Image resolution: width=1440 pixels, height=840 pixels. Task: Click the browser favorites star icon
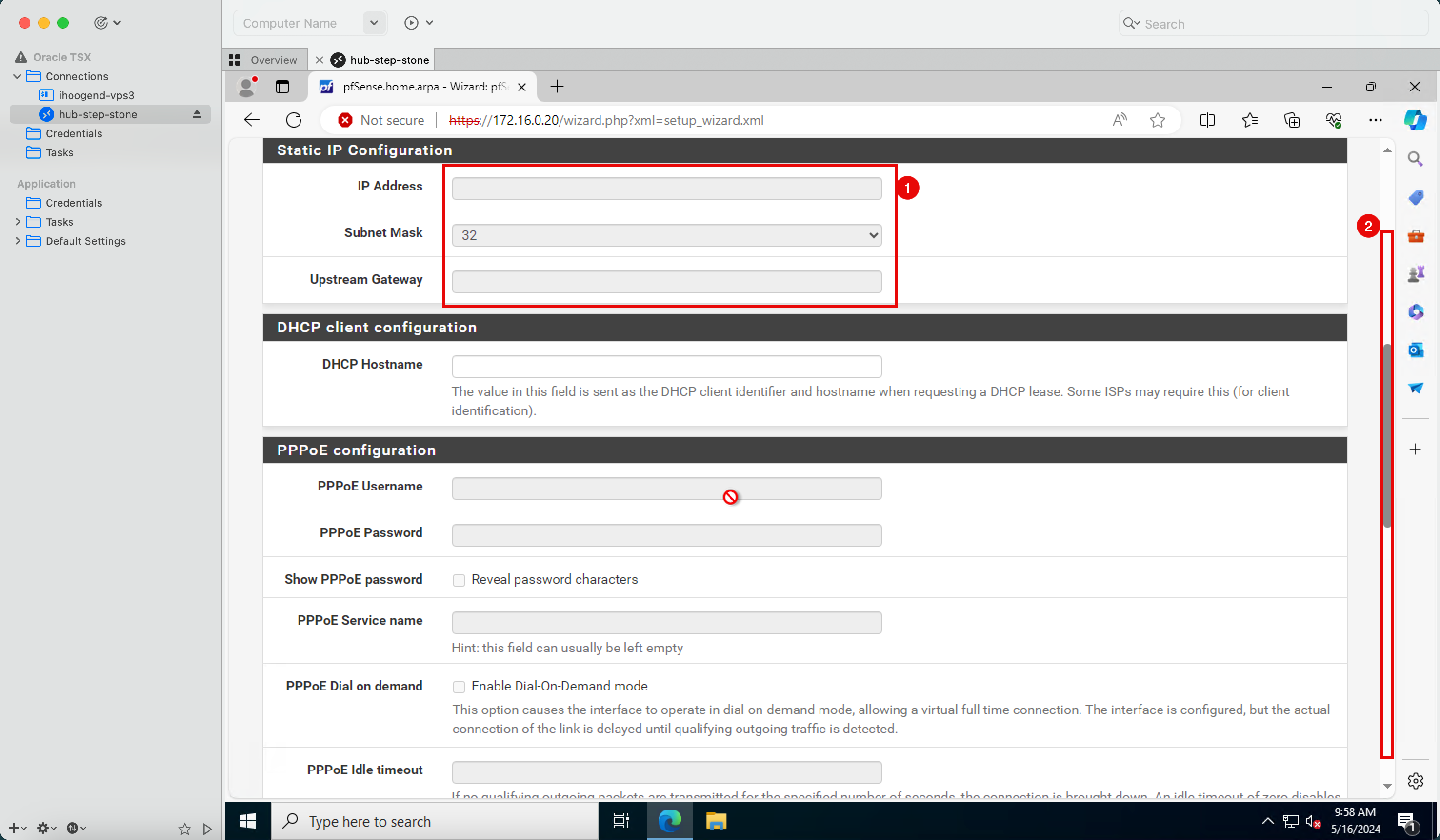click(x=1158, y=119)
